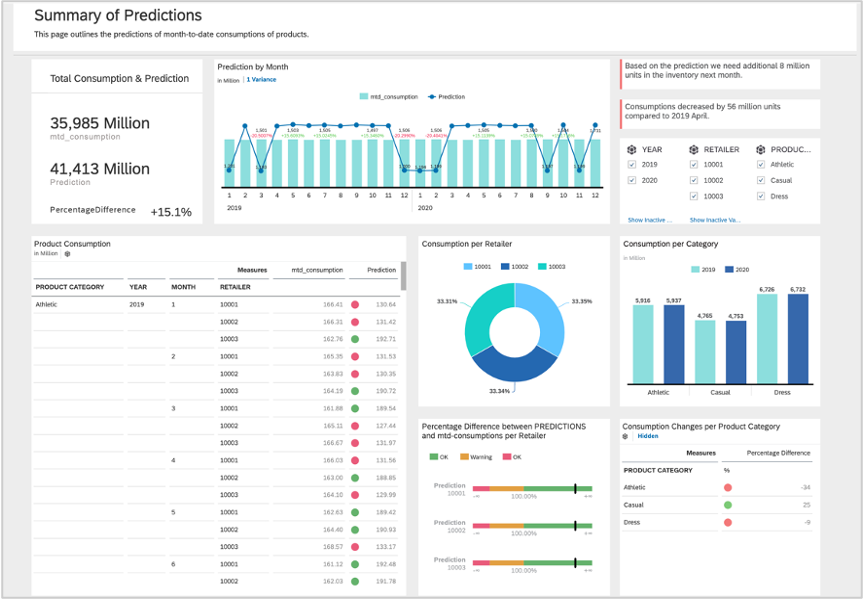Open the 1 Variance link
864x600 pixels.
click(261, 80)
